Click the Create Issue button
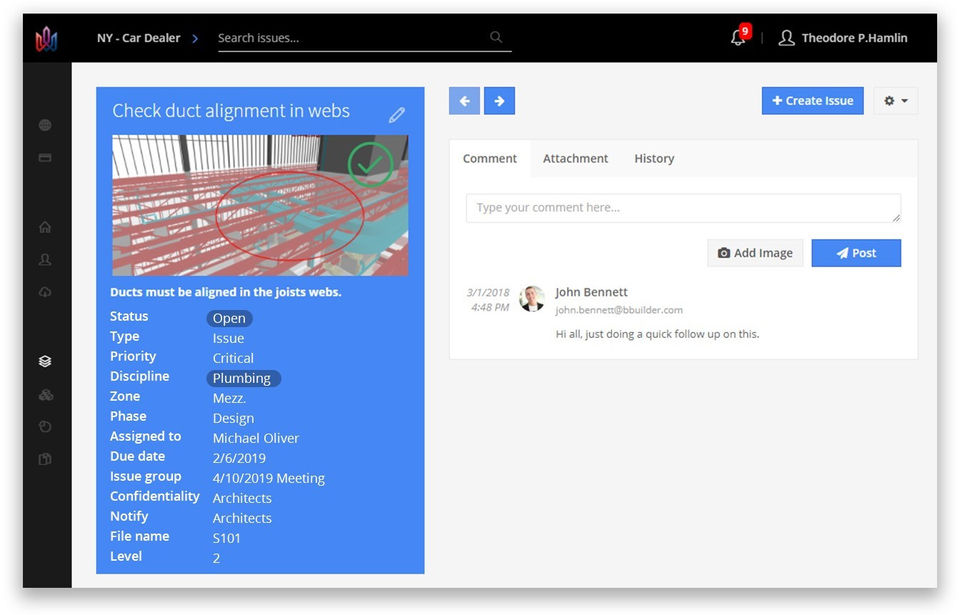 pos(812,100)
